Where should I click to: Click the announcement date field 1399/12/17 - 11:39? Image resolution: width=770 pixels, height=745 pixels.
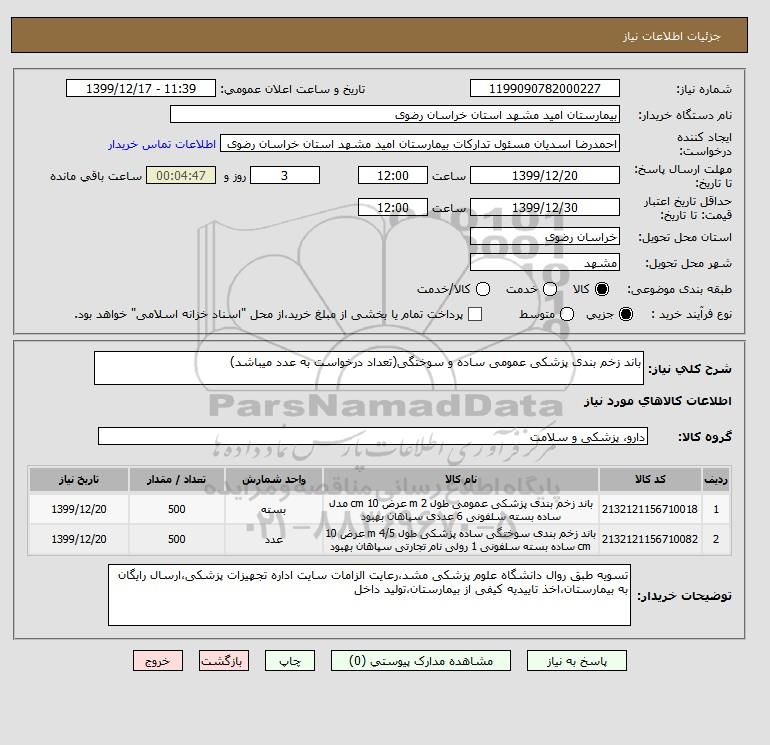tap(141, 88)
